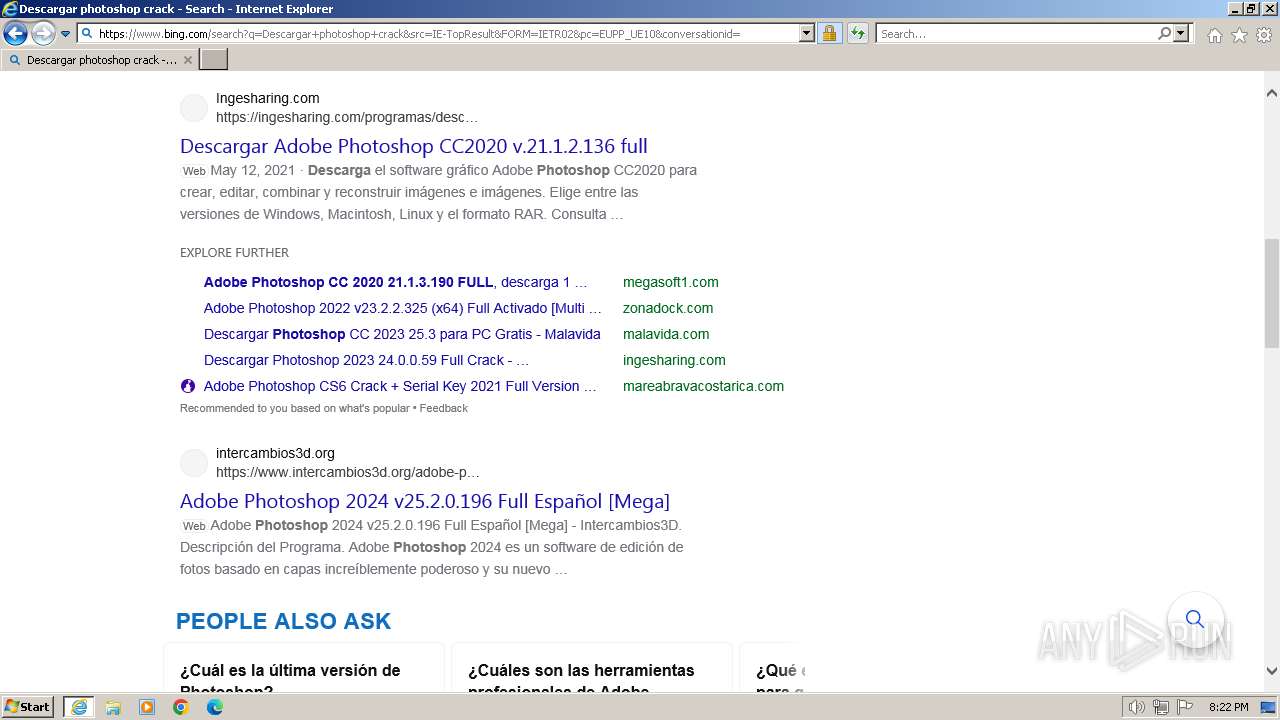Click the intercambios3d.org site icon
Image resolution: width=1280 pixels, height=720 pixels.
click(x=194, y=463)
